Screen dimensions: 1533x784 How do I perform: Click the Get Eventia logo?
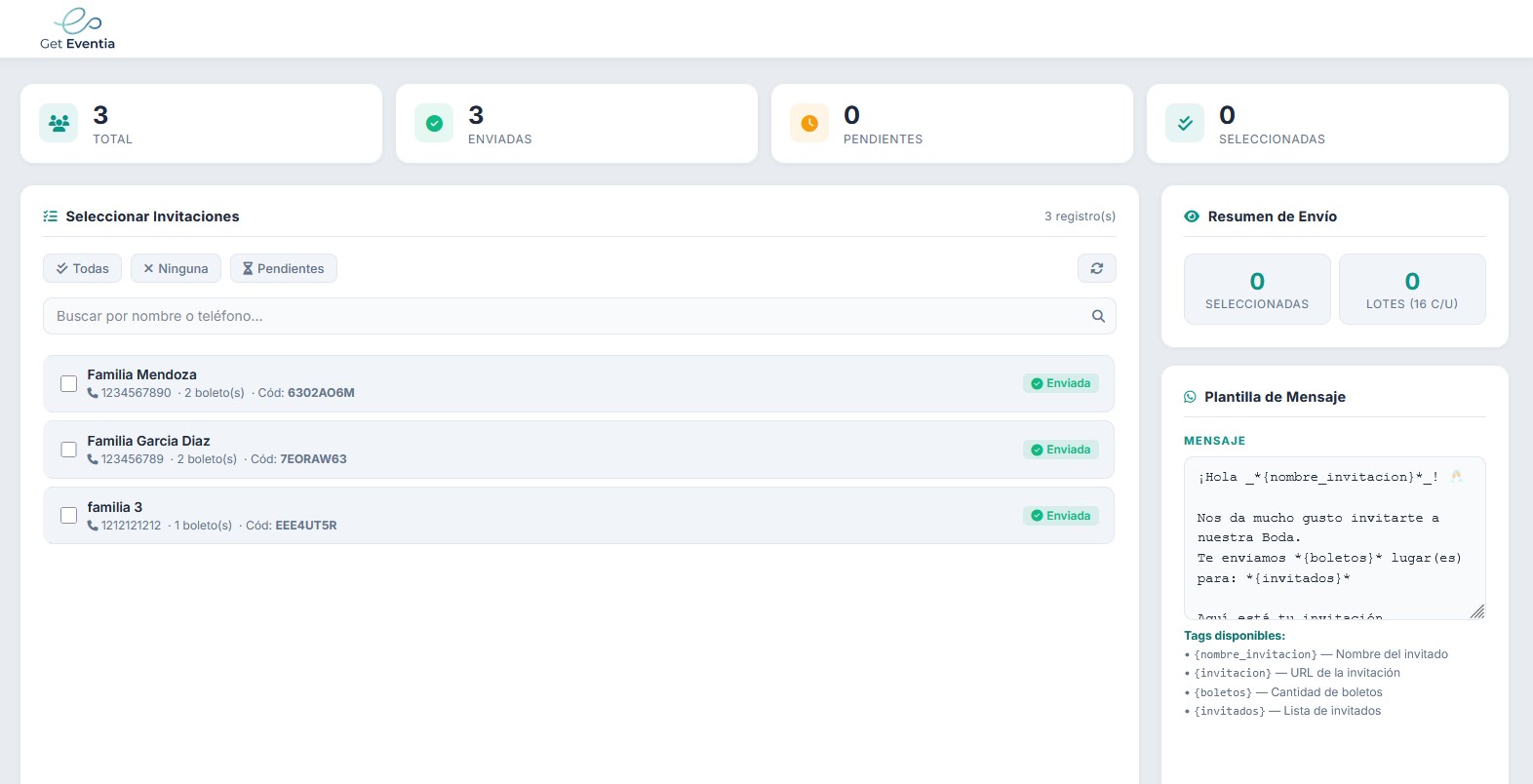[77, 28]
